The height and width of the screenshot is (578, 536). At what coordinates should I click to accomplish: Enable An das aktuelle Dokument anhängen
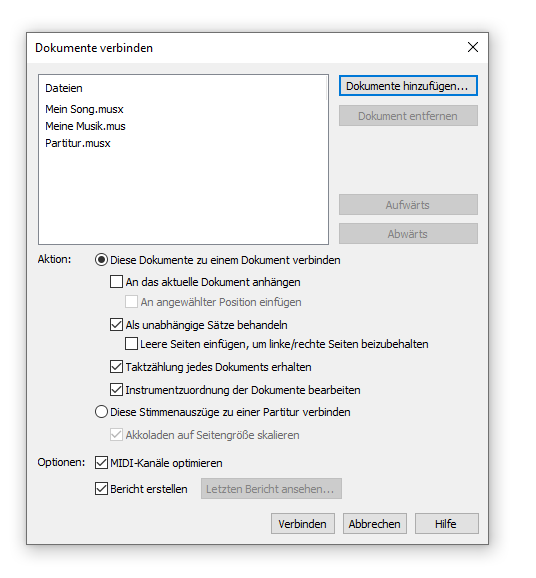point(116,282)
